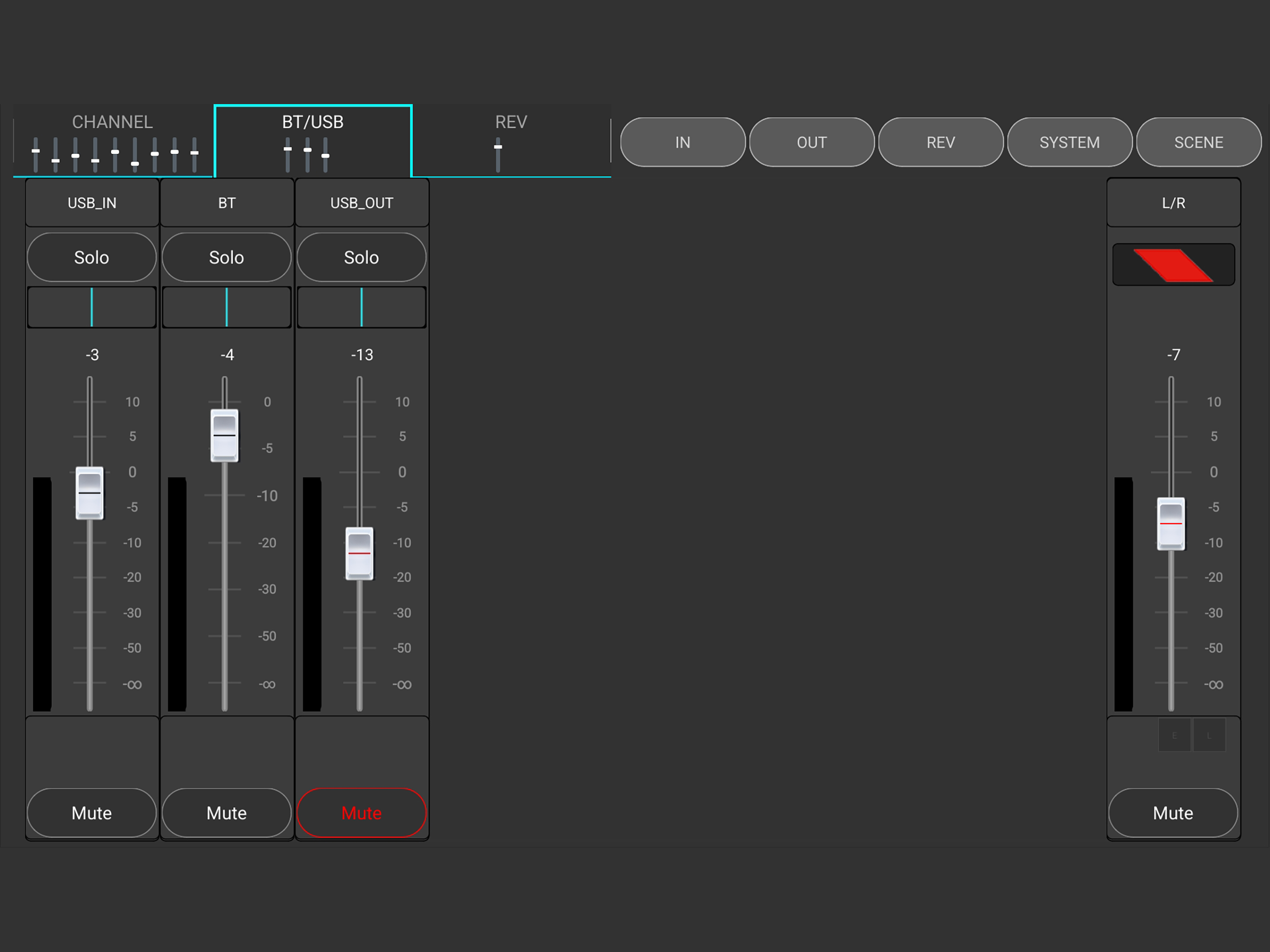
Task: Click the BT level value -4
Action: (227, 355)
